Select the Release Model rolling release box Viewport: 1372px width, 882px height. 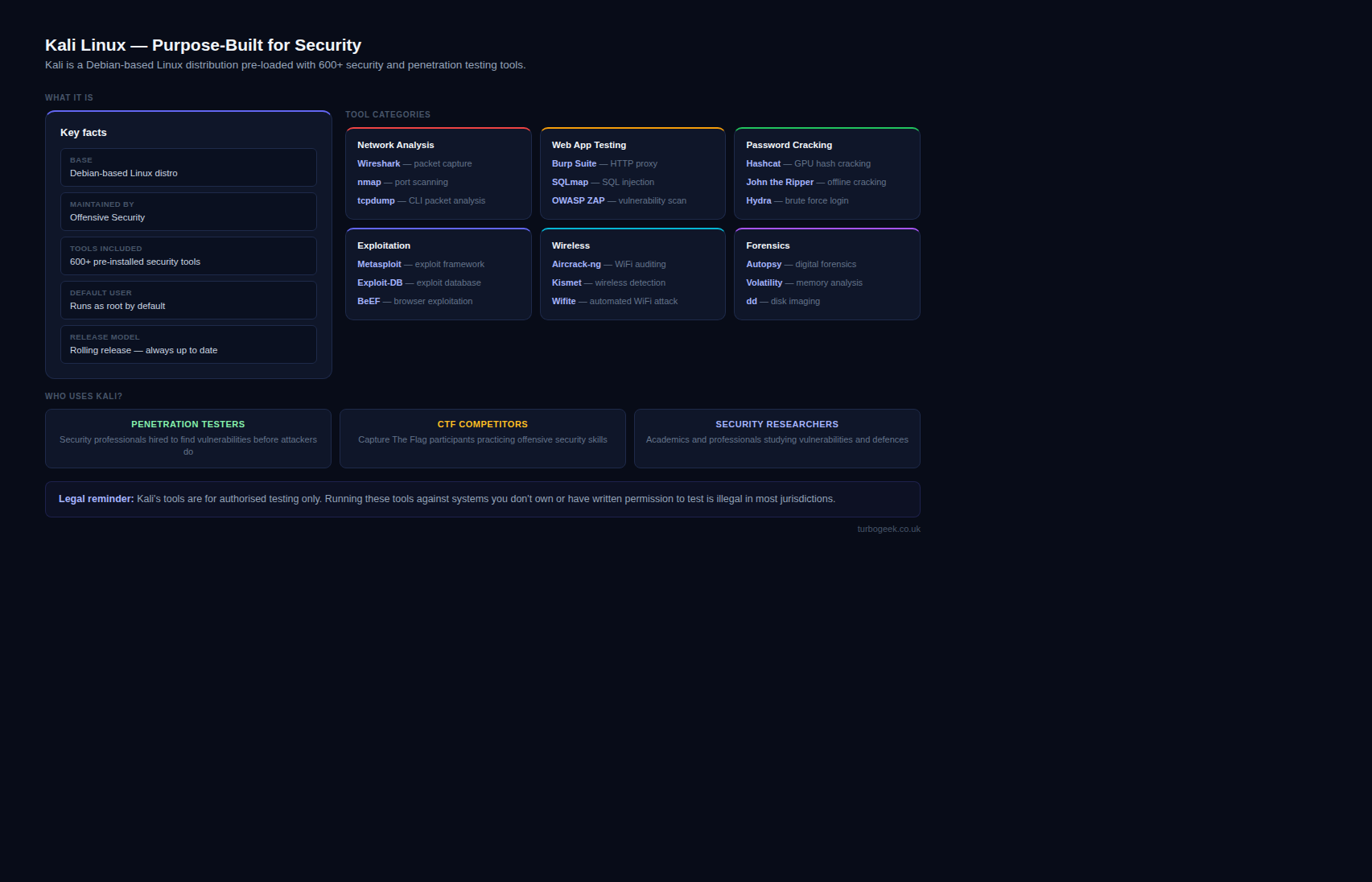[x=188, y=344]
